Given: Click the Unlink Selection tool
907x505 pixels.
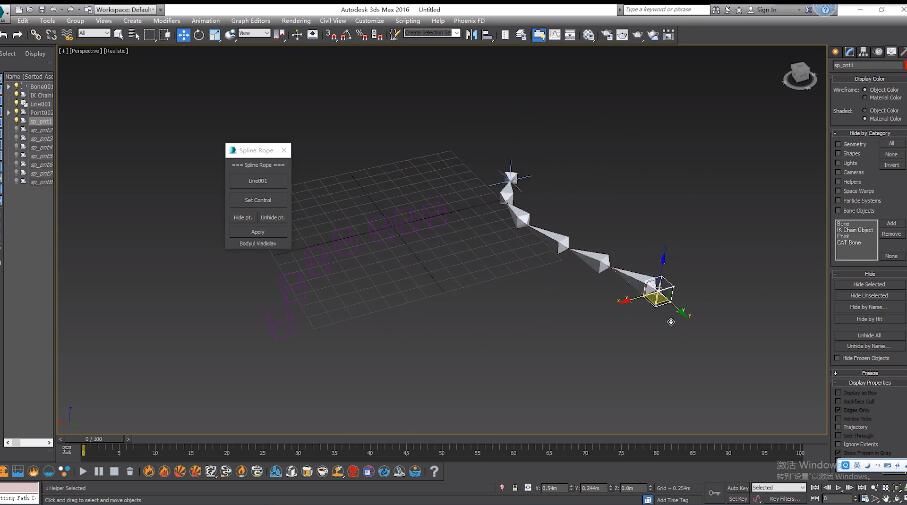Looking at the screenshot, I should [x=51, y=35].
